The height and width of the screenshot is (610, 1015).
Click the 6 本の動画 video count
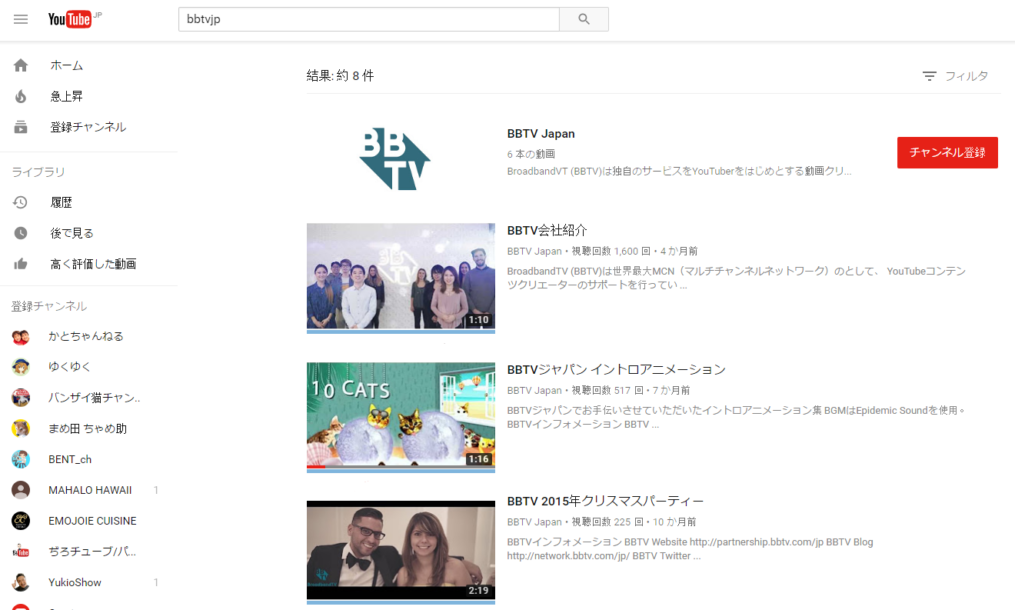[x=531, y=154]
